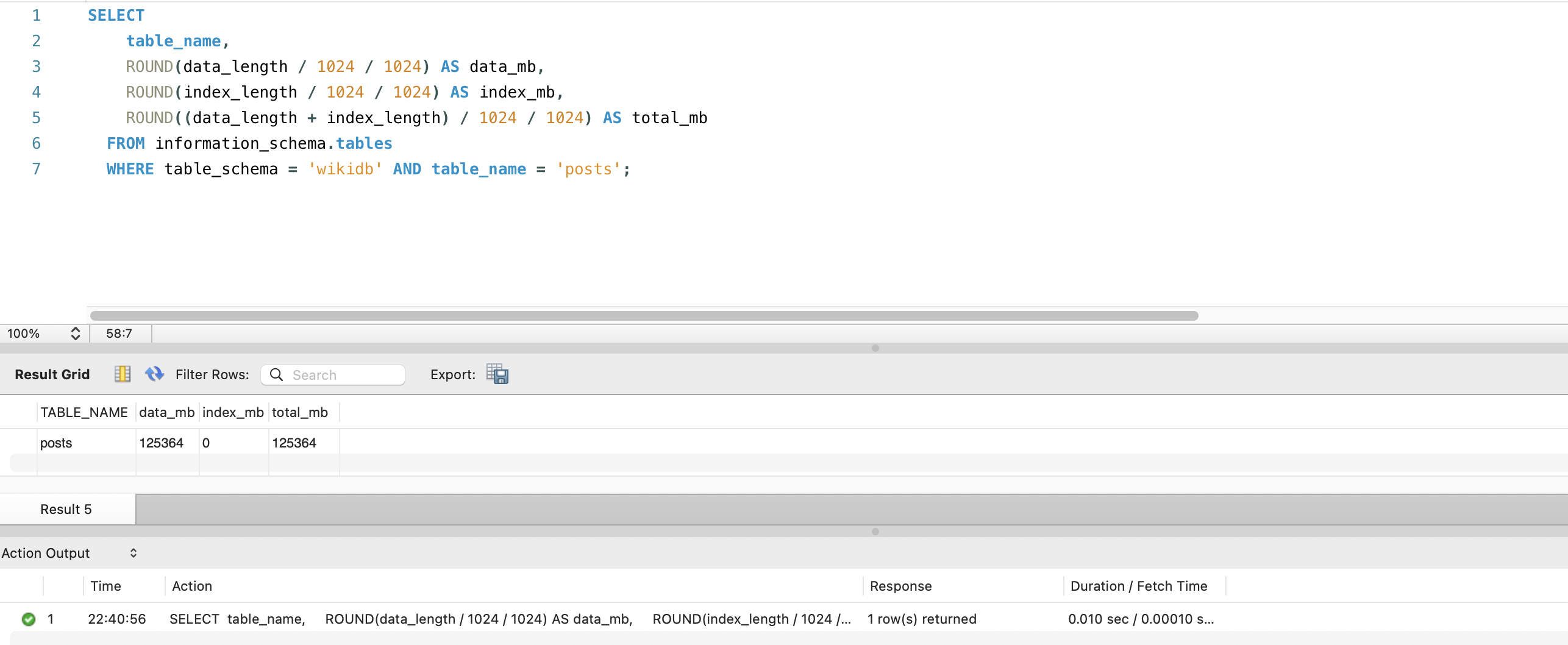The height and width of the screenshot is (645, 1568).
Task: Select the Result 5 tab
Action: tap(66, 509)
